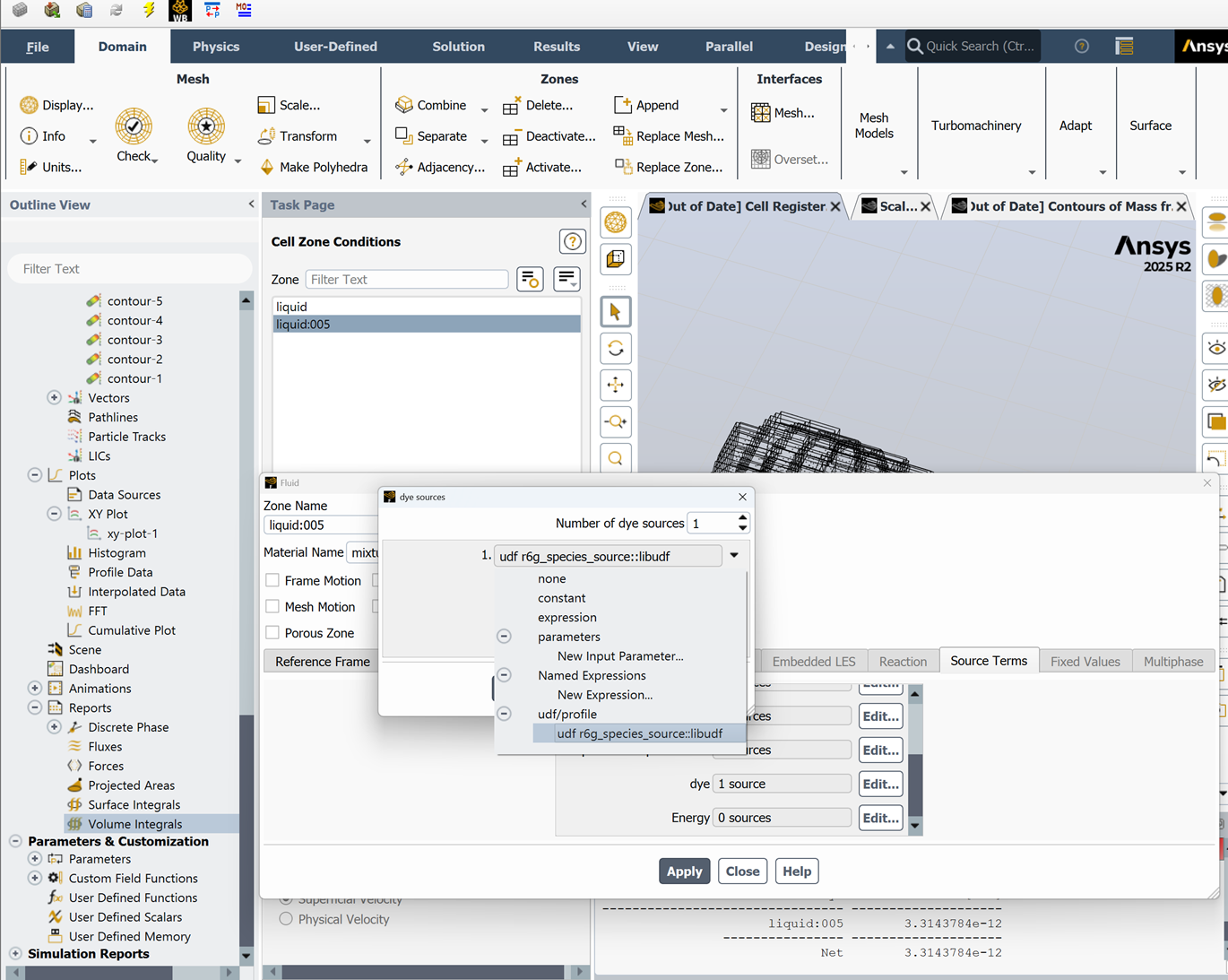Expand the Vectors tree node
1228x980 pixels.
pyautogui.click(x=54, y=398)
